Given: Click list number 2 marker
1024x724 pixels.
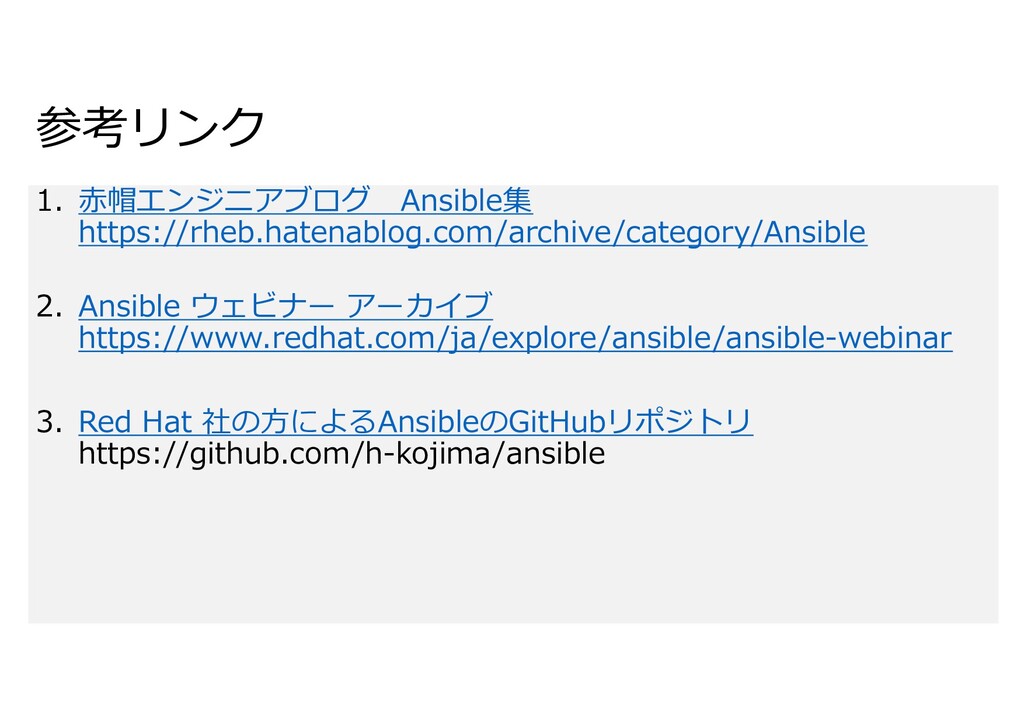Looking at the screenshot, I should click(x=50, y=307).
